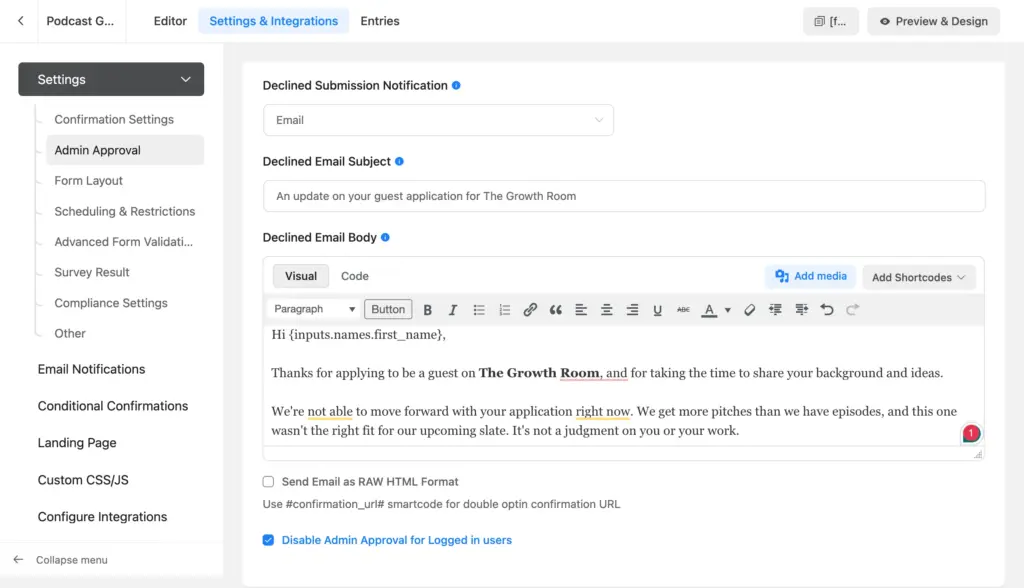Insert a numbered list in editor

(x=504, y=310)
